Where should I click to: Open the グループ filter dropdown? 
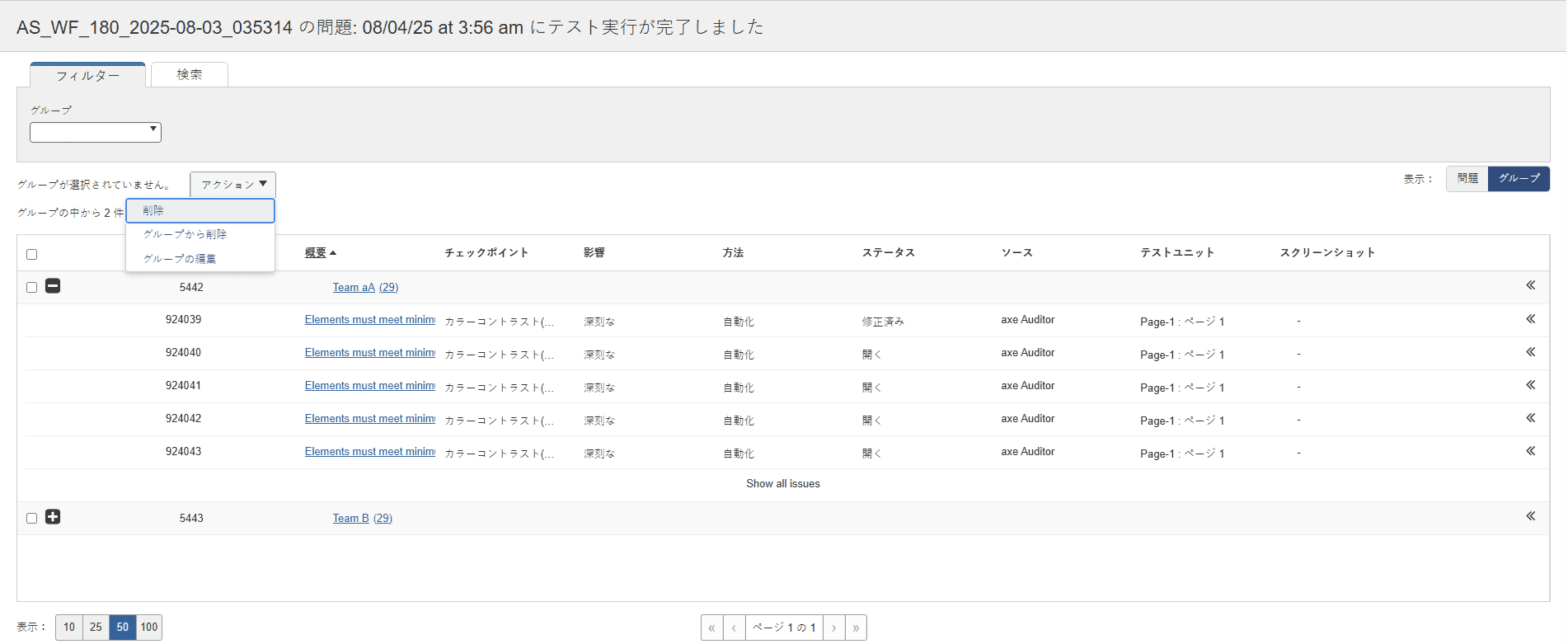[x=96, y=132]
